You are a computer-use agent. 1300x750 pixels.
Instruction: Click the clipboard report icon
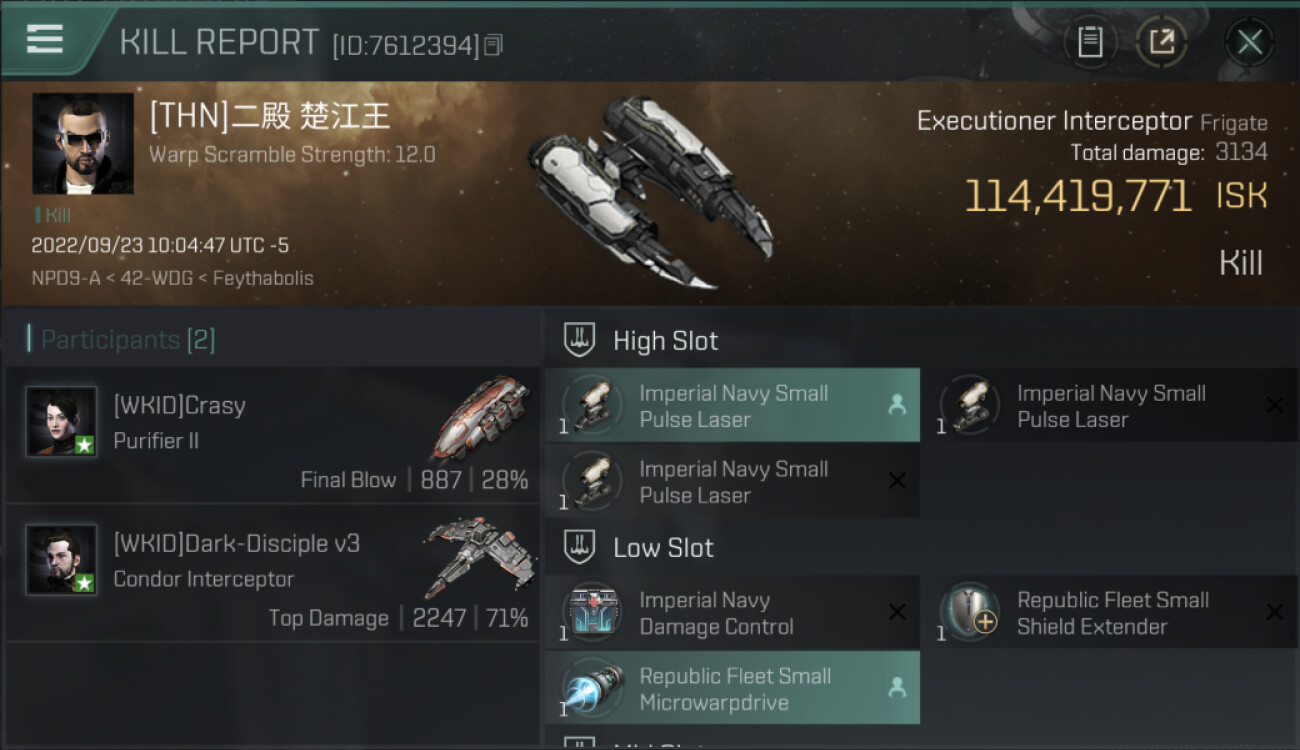tap(1089, 42)
